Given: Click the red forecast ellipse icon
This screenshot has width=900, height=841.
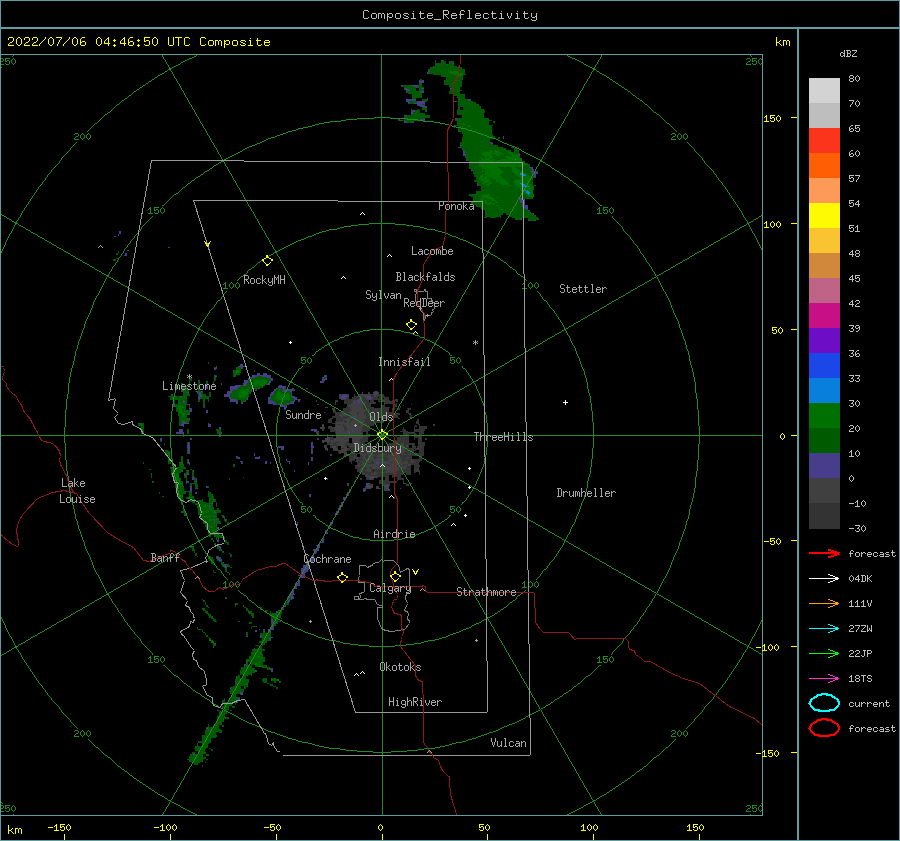Looking at the screenshot, I should coord(824,728).
